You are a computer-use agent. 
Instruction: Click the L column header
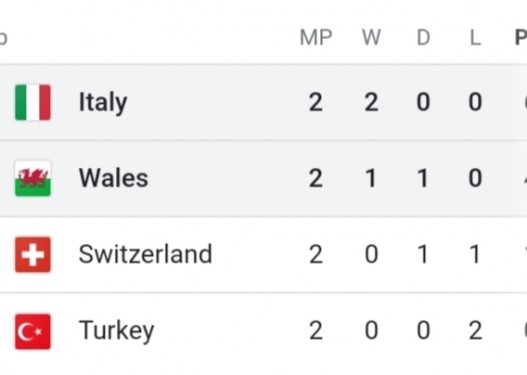pos(475,37)
